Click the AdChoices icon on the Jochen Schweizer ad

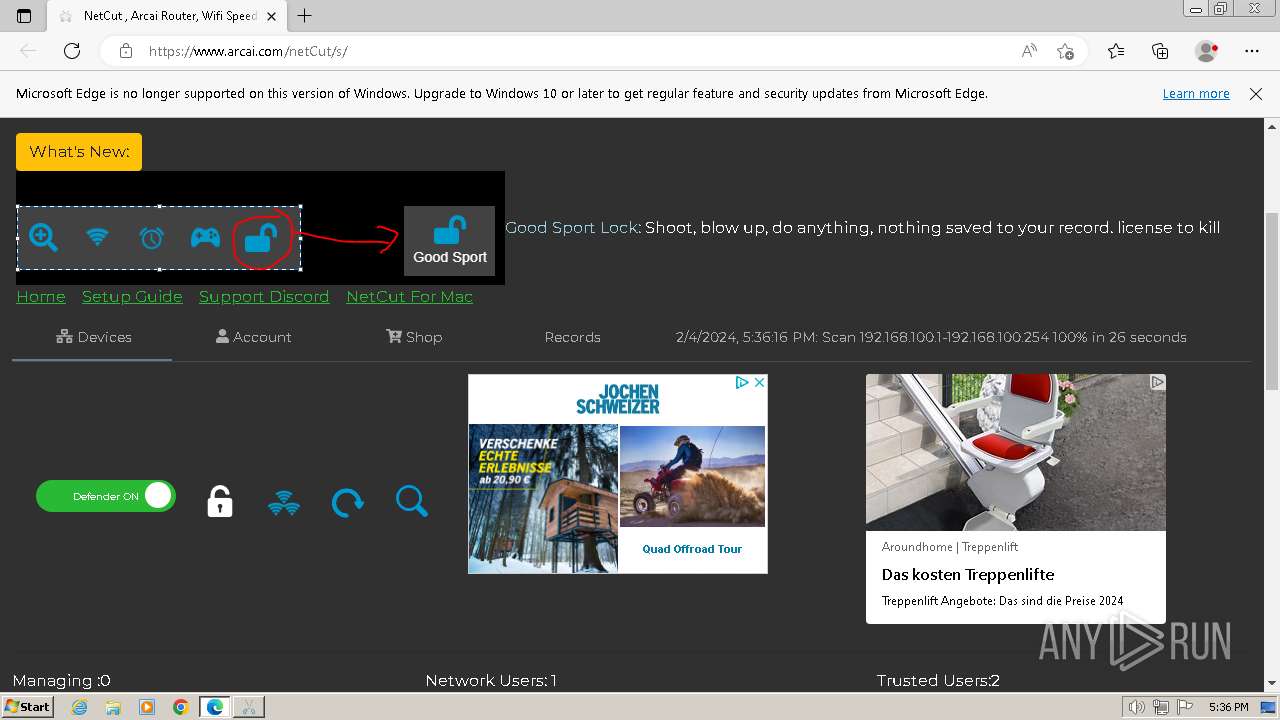pos(742,382)
